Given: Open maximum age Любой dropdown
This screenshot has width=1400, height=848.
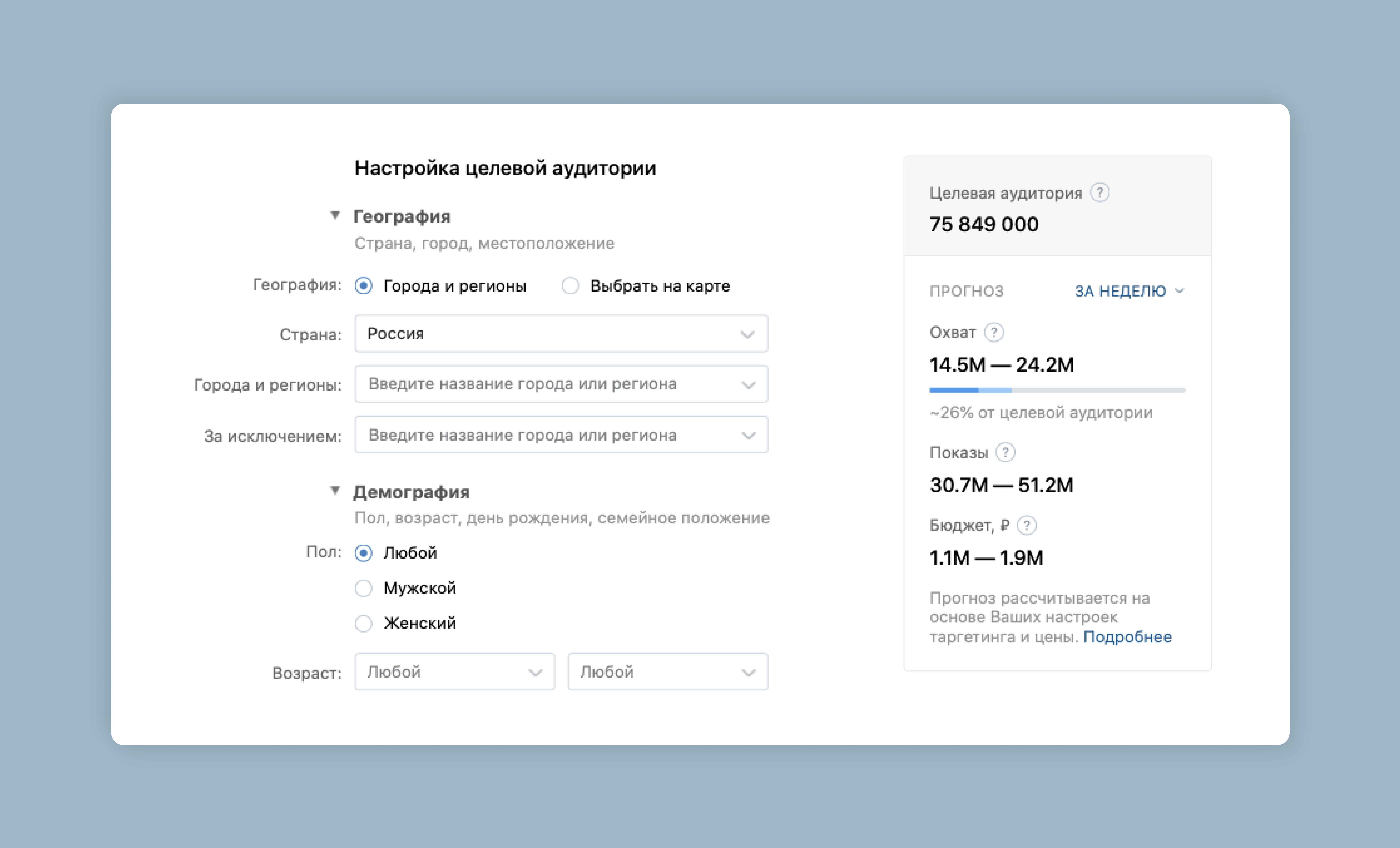Looking at the screenshot, I should pos(668,672).
